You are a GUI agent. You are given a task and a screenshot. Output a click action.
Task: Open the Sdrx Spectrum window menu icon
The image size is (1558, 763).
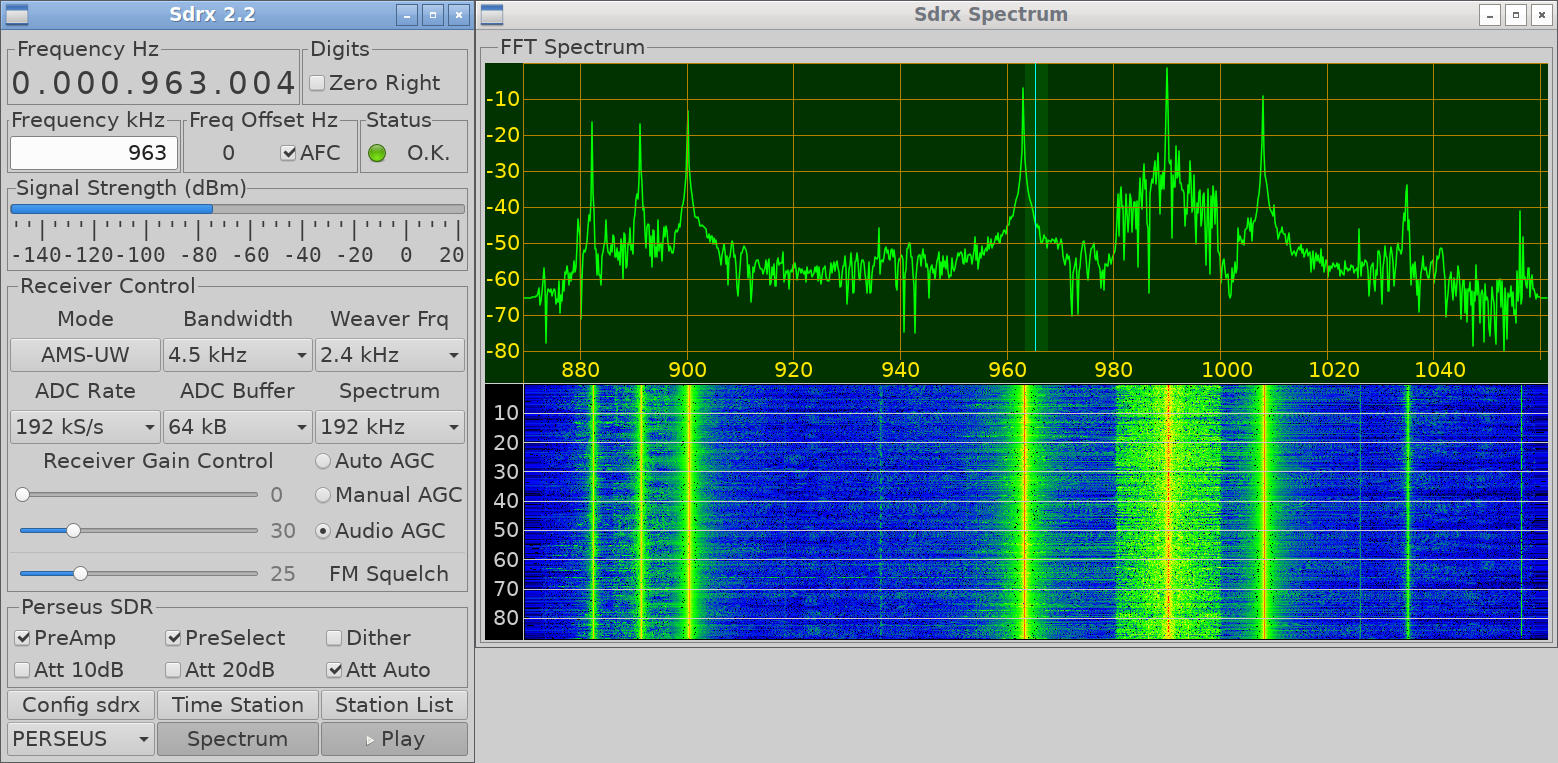(x=491, y=14)
